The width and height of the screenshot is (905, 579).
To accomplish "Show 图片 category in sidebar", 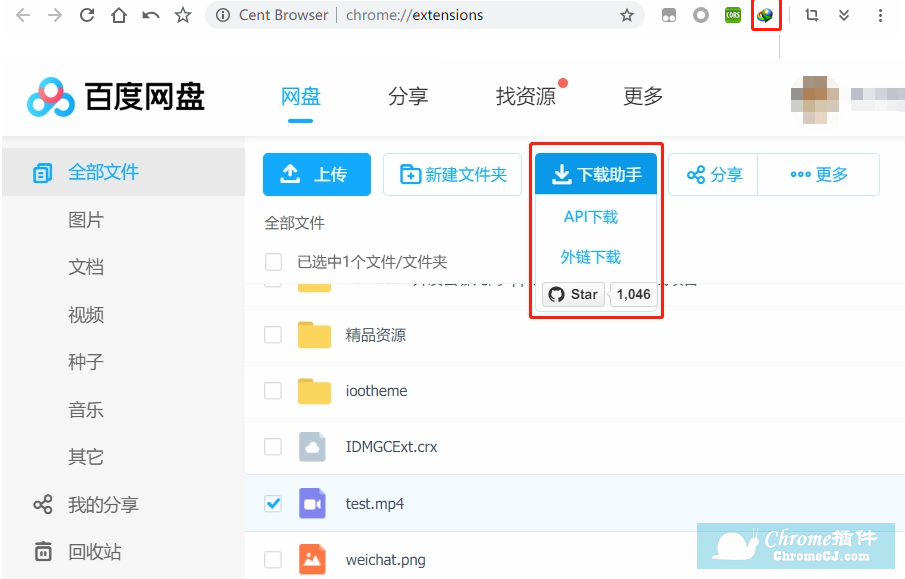I will [x=86, y=220].
